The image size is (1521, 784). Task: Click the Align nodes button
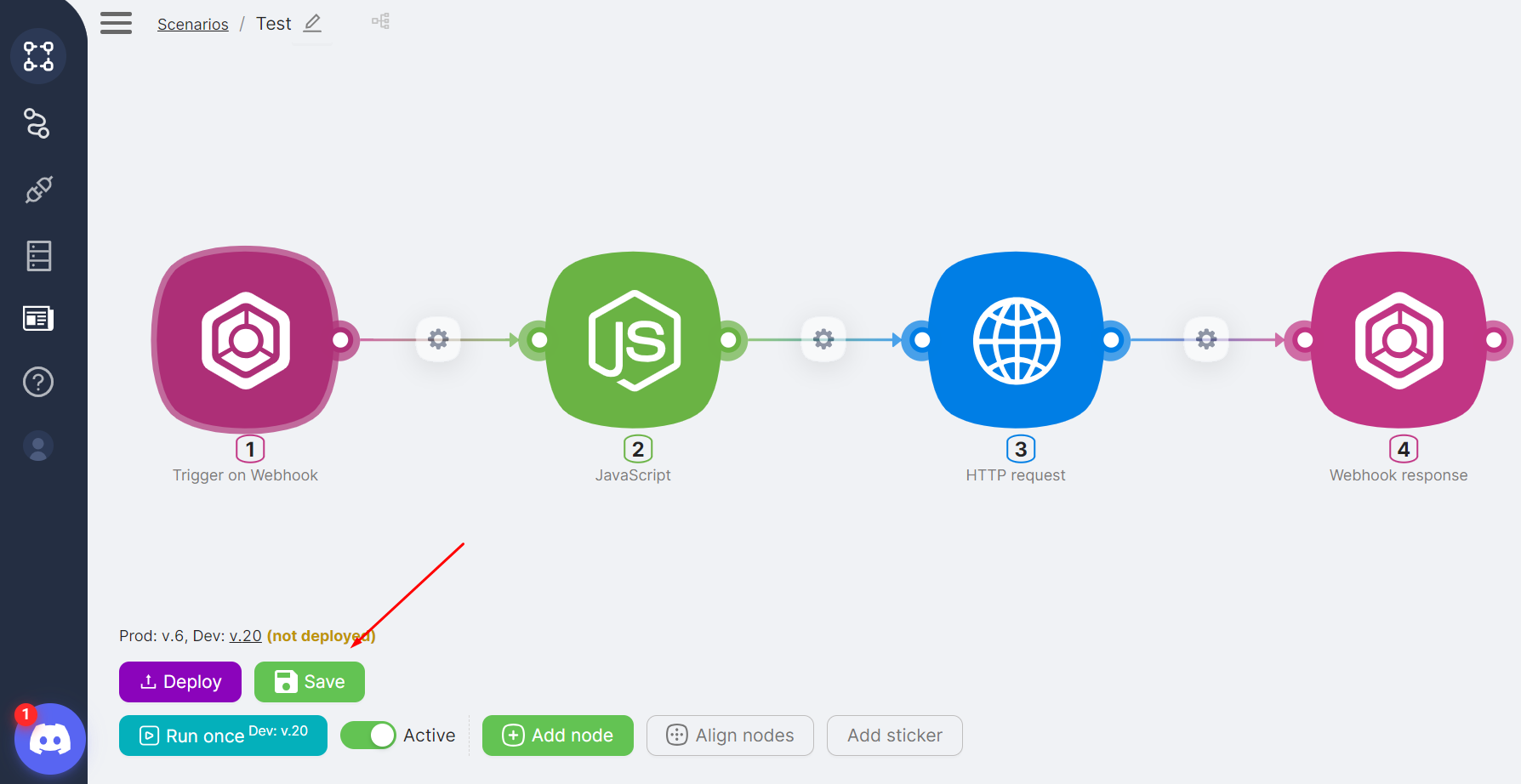click(x=730, y=736)
